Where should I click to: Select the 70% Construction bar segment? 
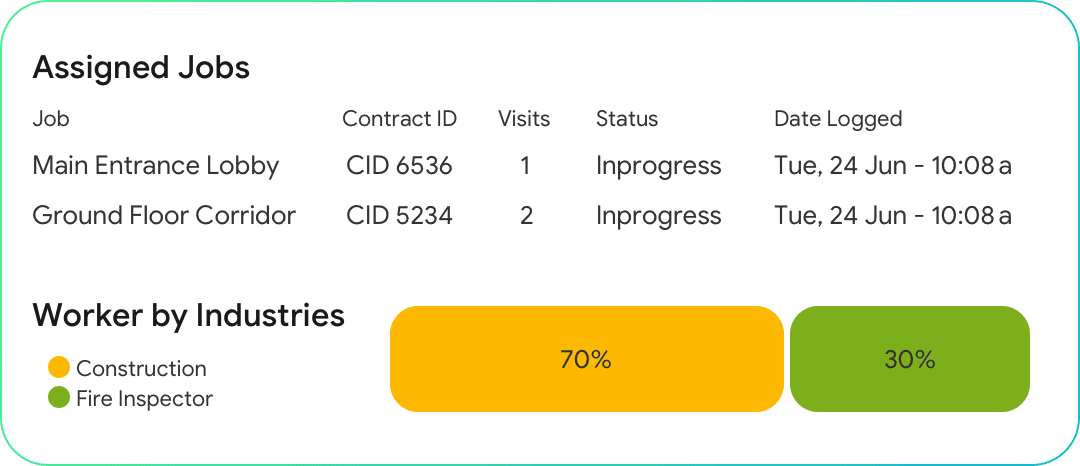(586, 359)
